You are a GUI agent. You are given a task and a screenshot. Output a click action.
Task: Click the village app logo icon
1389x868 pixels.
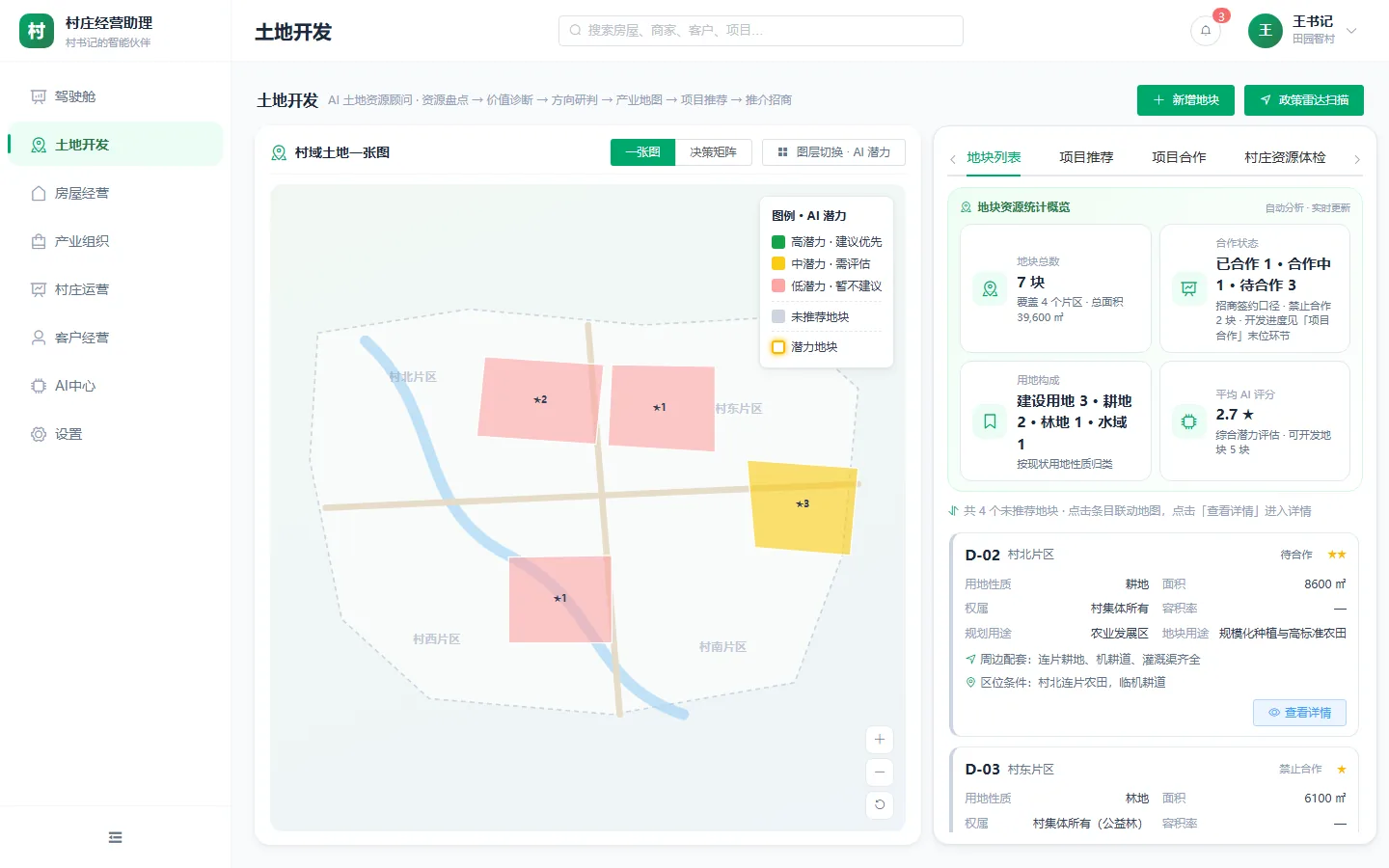click(x=37, y=31)
